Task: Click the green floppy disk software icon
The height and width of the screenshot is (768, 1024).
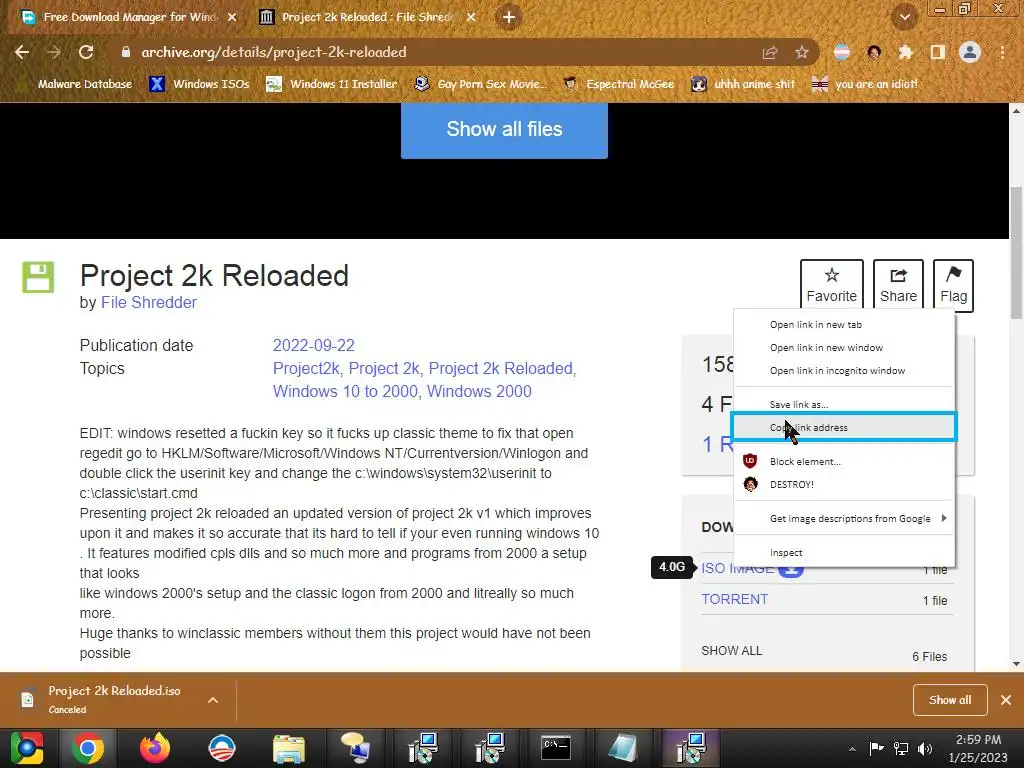Action: click(x=39, y=277)
